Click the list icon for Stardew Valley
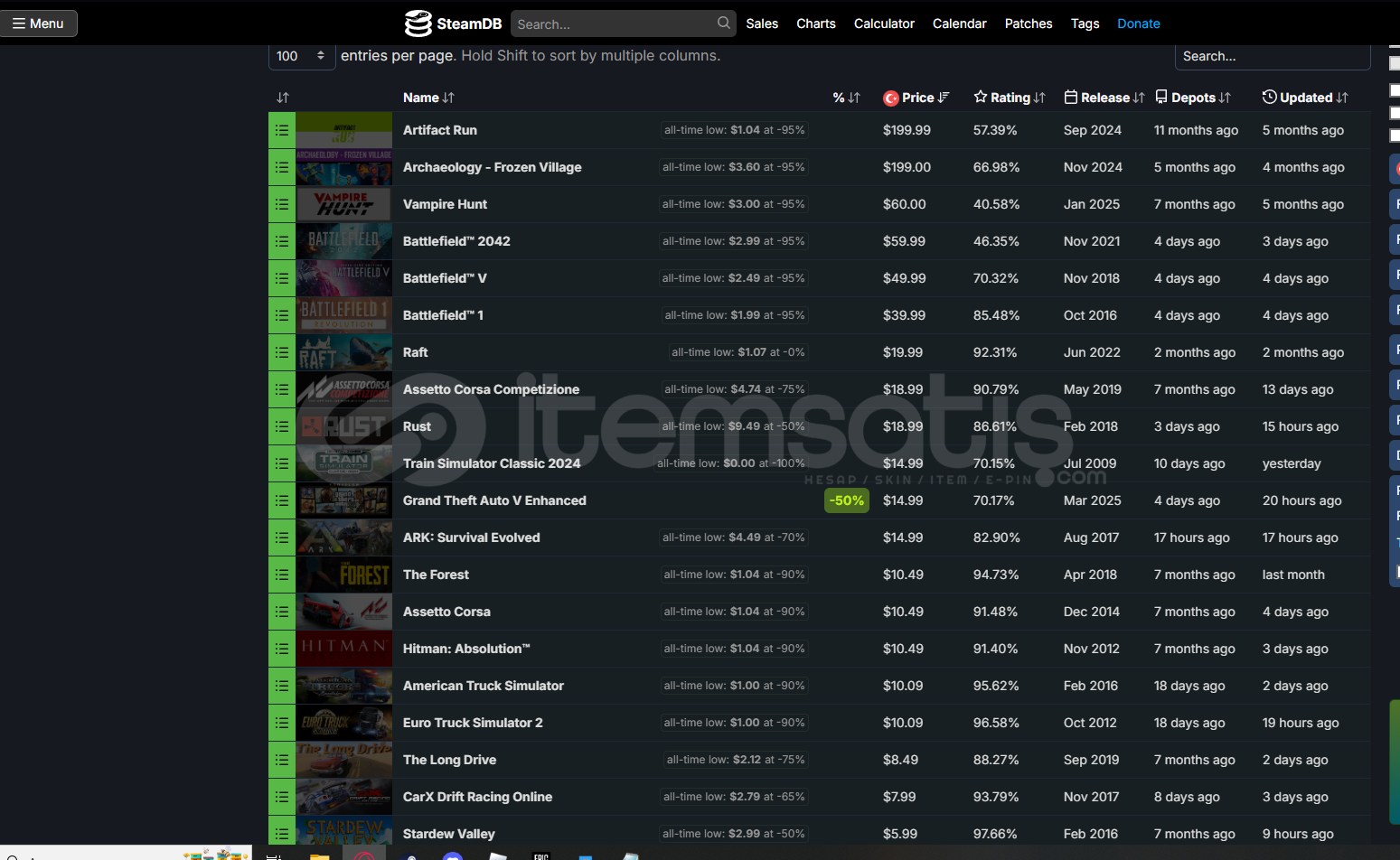 (282, 832)
